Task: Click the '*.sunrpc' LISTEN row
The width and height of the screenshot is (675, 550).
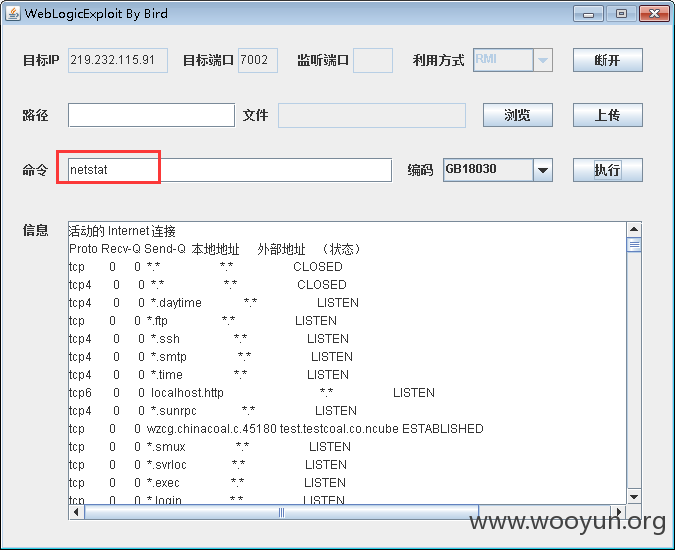Action: [x=213, y=411]
